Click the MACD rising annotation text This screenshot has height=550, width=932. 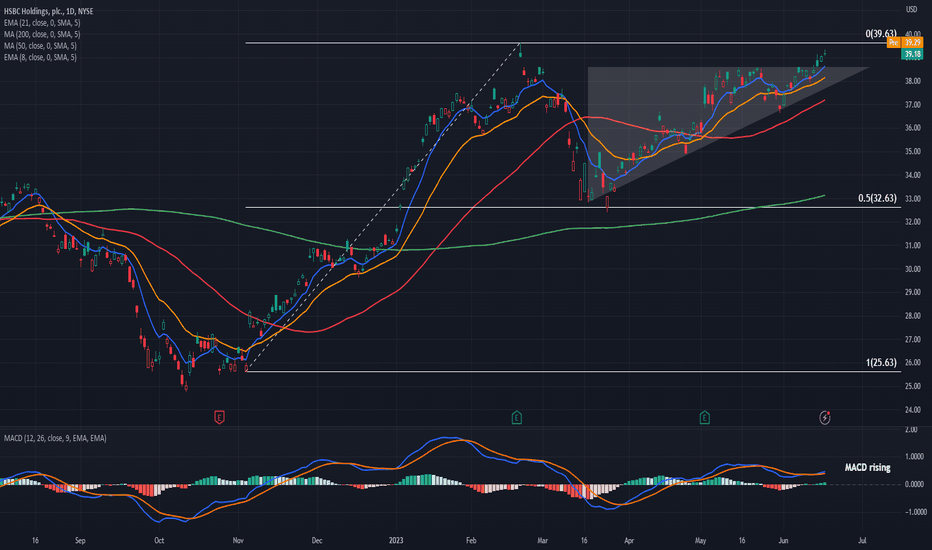point(868,467)
